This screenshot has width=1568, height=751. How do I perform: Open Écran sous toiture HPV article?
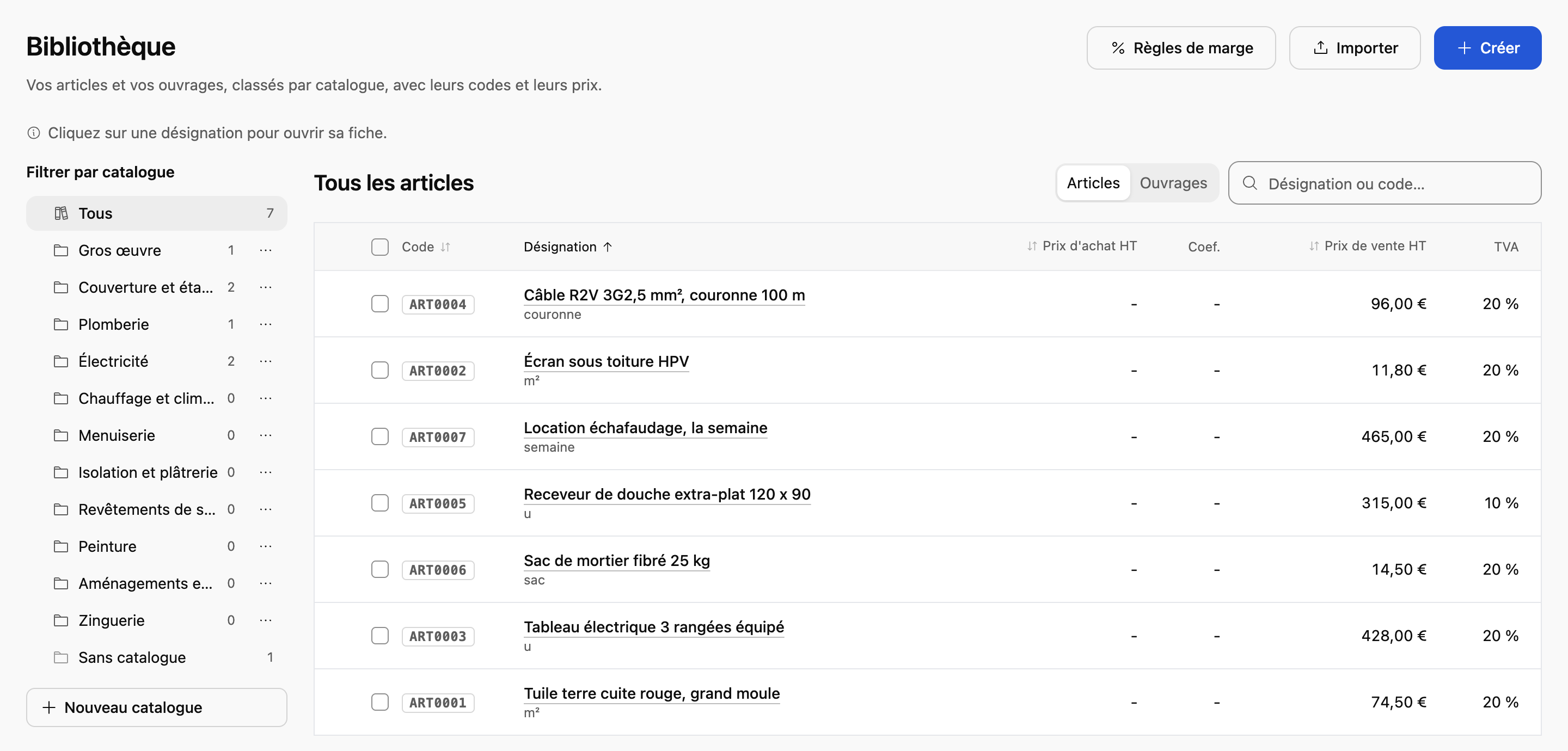coord(607,361)
